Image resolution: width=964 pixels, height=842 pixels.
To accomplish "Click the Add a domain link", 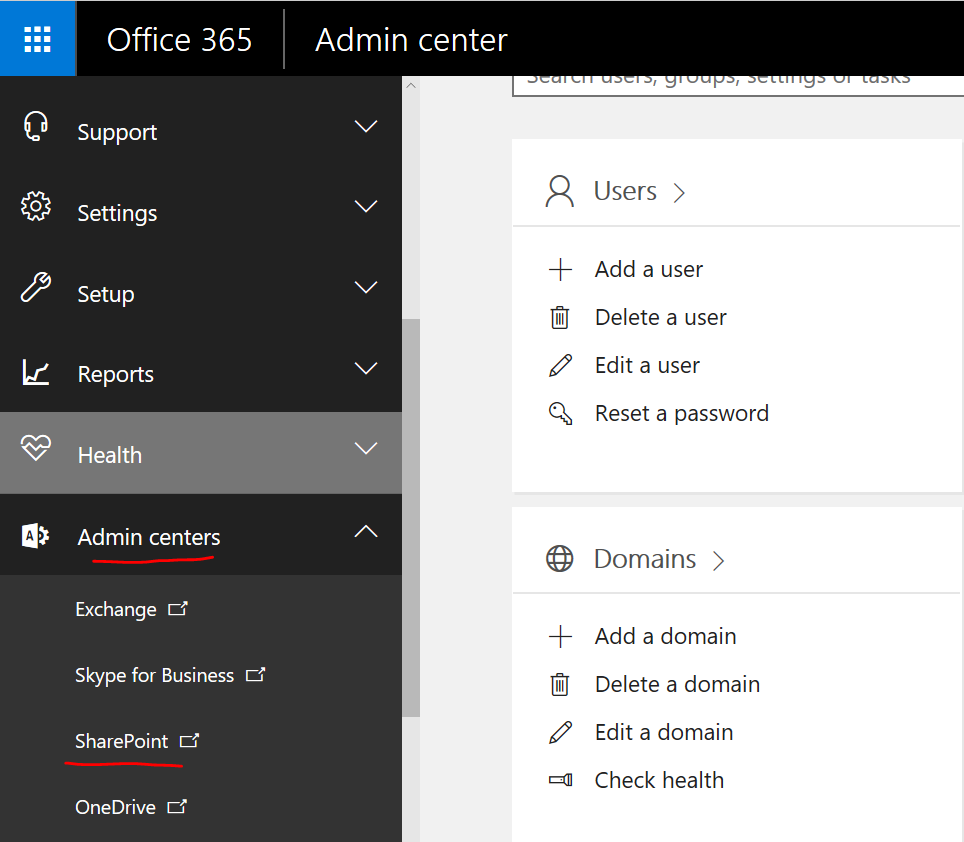I will 665,636.
